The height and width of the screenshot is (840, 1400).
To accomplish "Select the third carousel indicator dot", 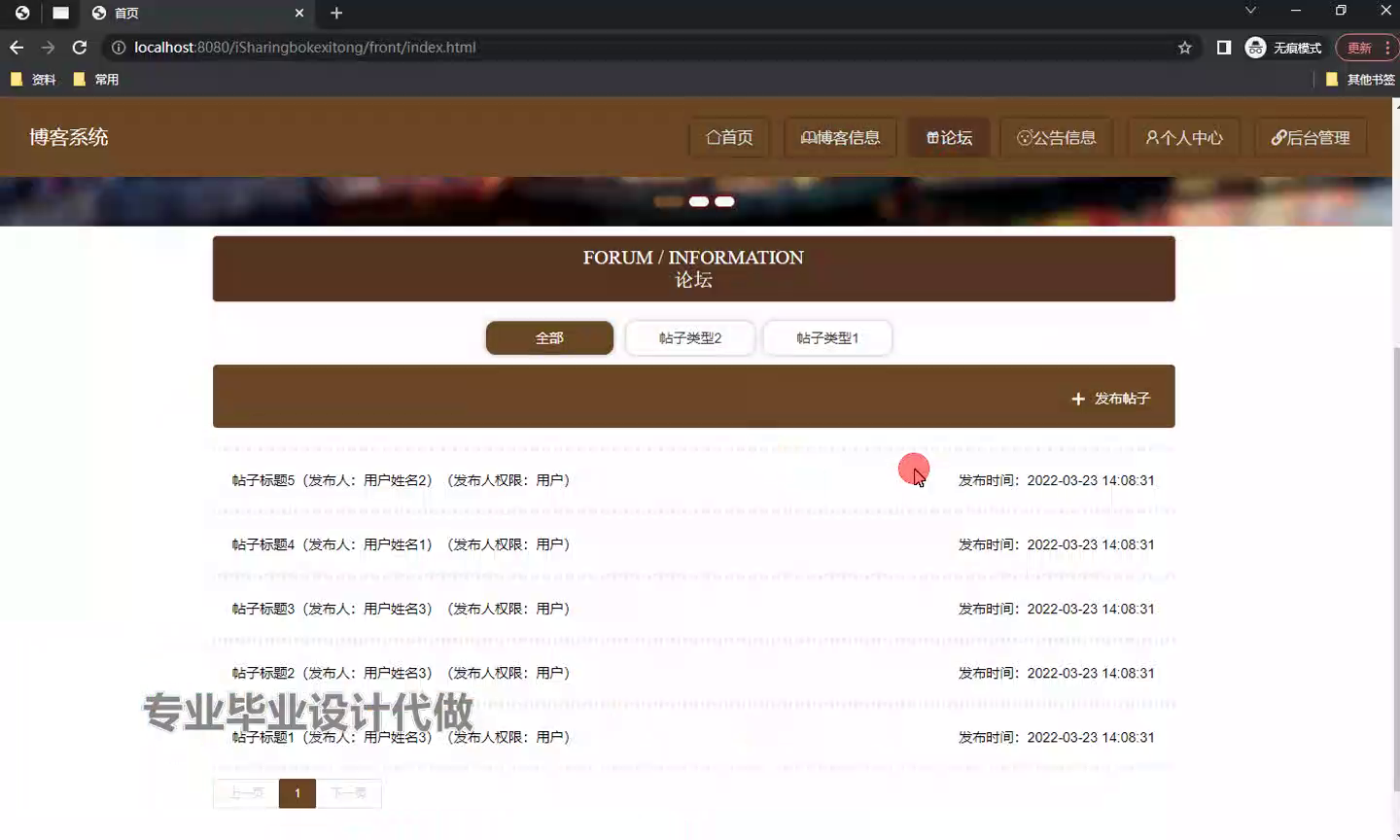I will [x=724, y=201].
